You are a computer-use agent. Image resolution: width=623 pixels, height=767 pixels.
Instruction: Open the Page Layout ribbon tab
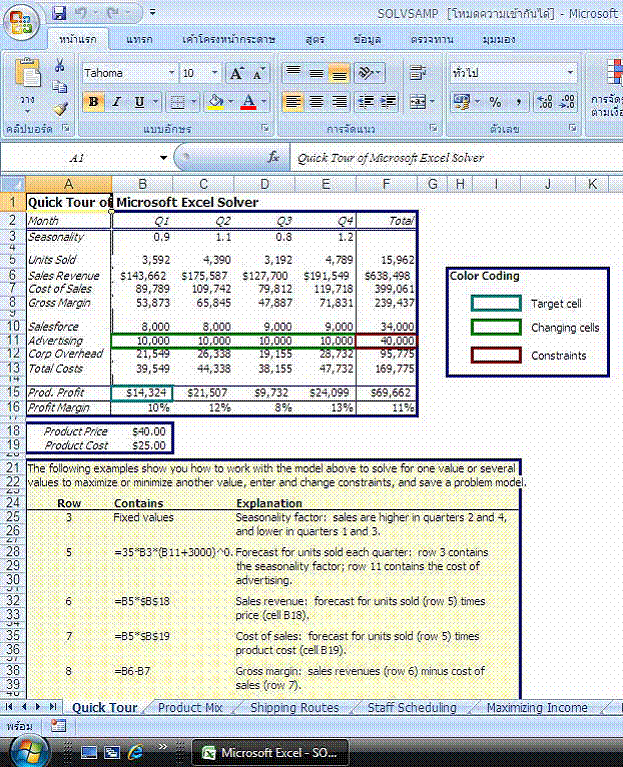coord(228,39)
